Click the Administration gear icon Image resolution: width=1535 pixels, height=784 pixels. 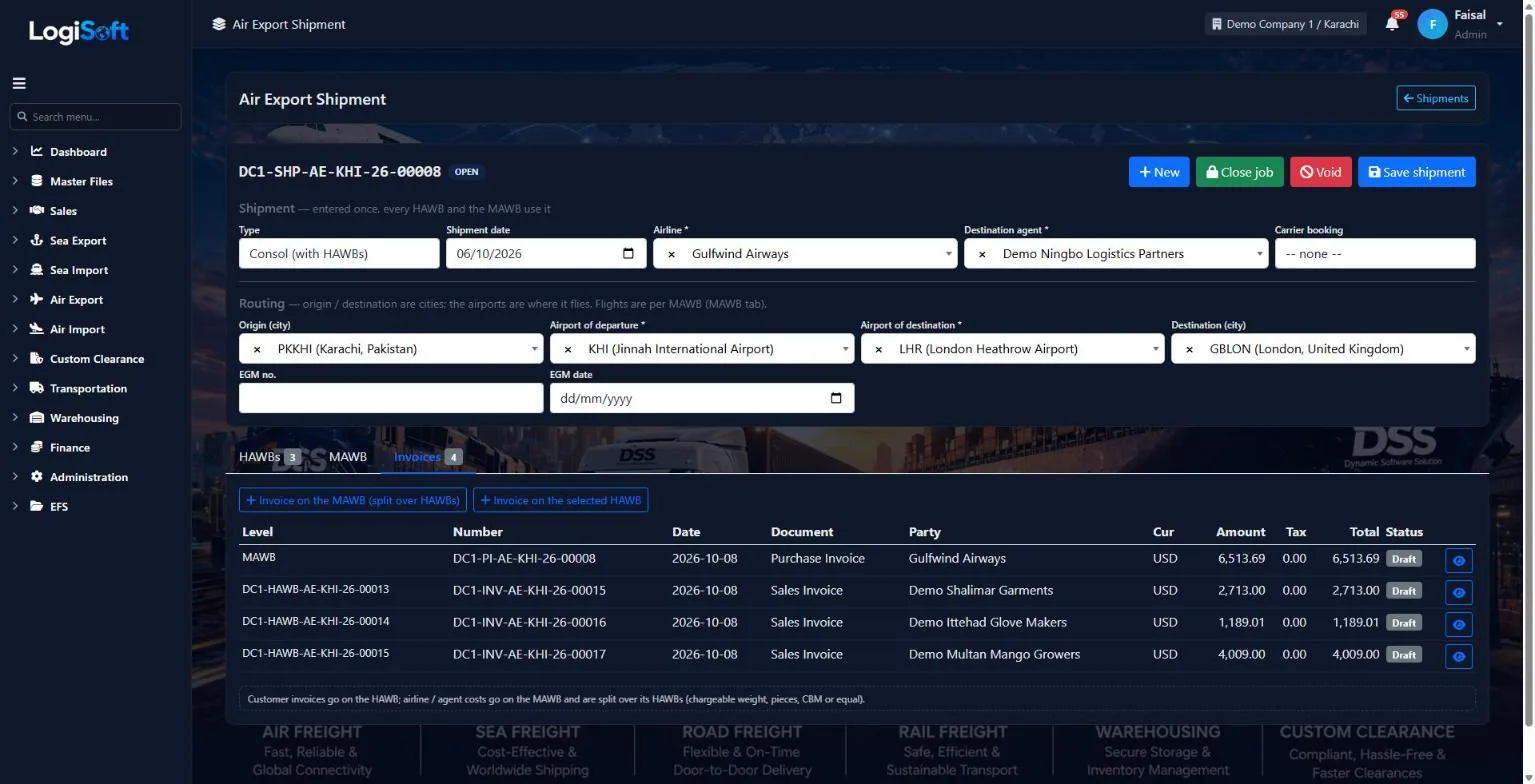[37, 476]
